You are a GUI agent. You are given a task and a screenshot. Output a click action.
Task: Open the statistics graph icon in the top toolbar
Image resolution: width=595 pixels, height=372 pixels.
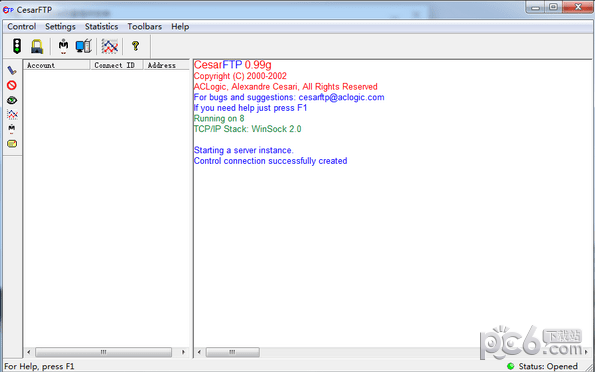pyautogui.click(x=110, y=46)
